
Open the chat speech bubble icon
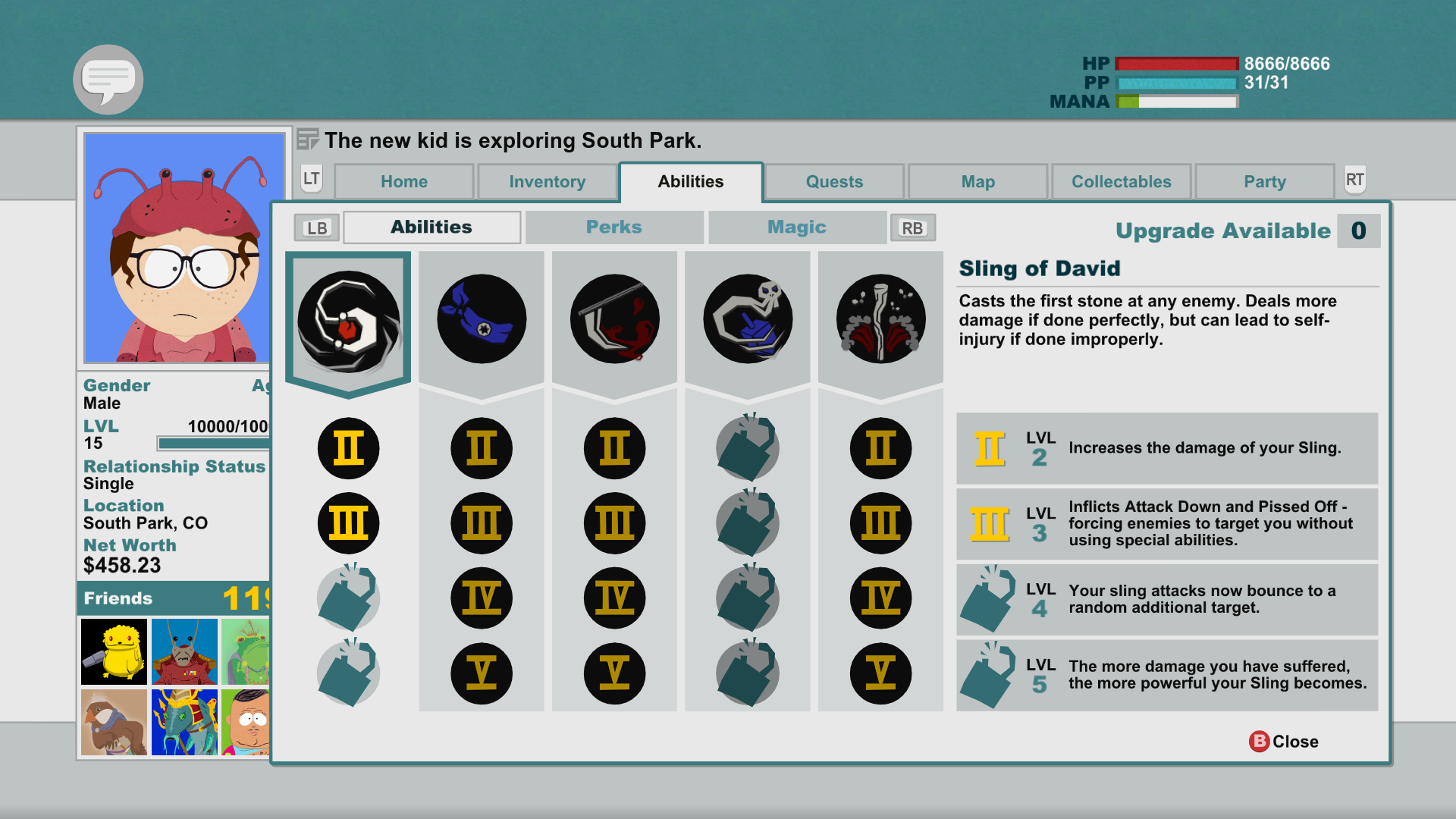pos(108,80)
